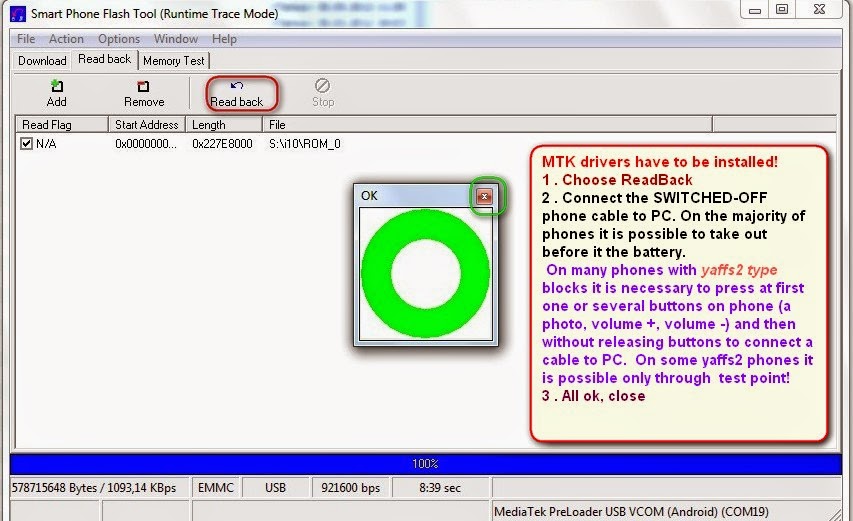Click the greyed Stop toolbar icon
The width and height of the screenshot is (853, 521).
tap(323, 93)
